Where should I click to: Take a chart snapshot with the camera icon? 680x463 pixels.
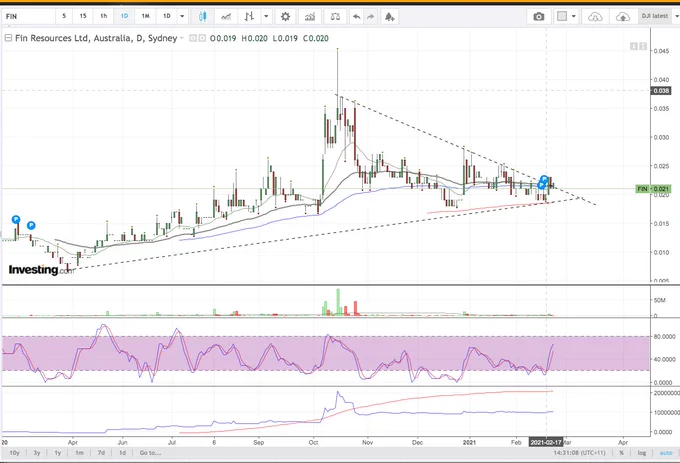click(x=539, y=16)
